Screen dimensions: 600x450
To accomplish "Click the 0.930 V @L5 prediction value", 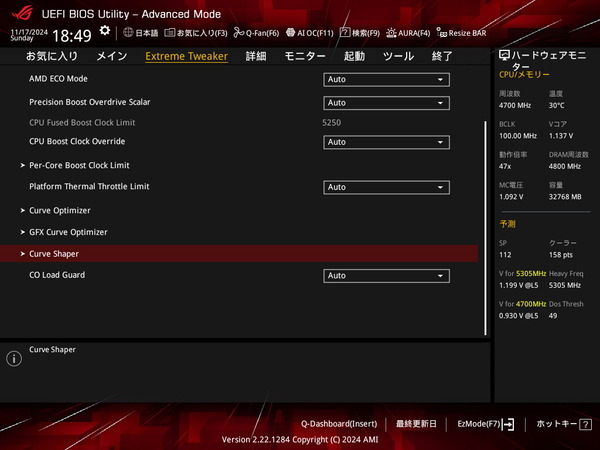I will pos(518,316).
